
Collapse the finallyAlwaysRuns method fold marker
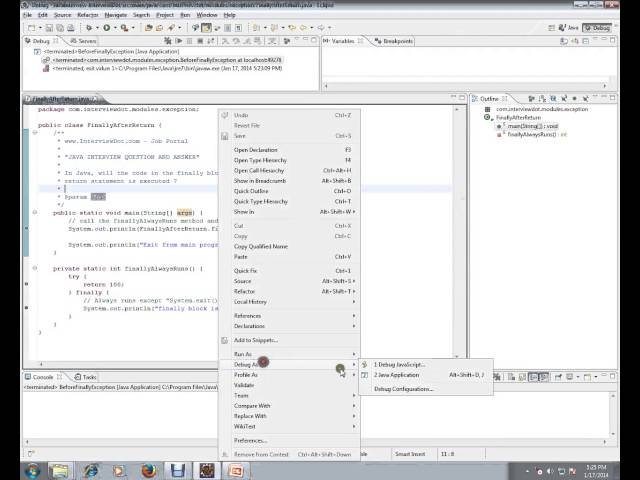35,268
